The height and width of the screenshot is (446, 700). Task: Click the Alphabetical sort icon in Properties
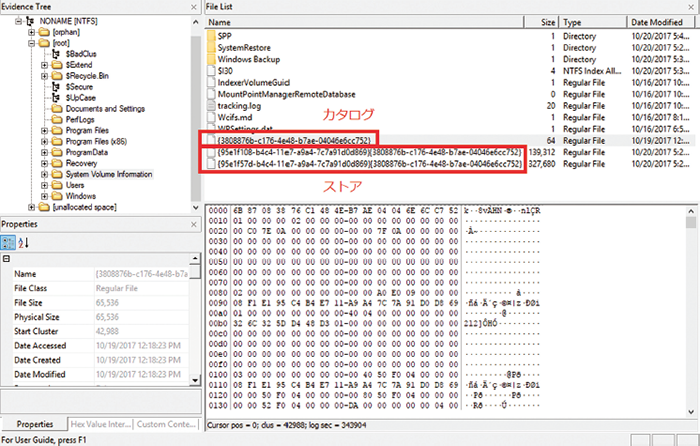[24, 242]
